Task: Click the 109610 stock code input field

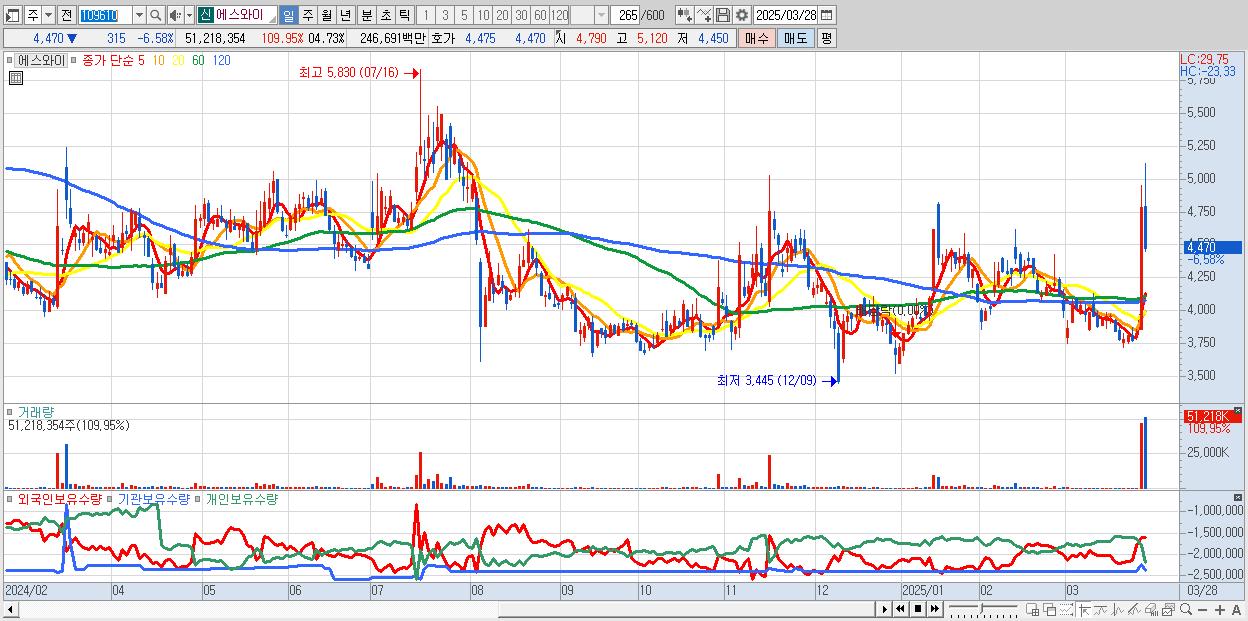Action: [104, 15]
